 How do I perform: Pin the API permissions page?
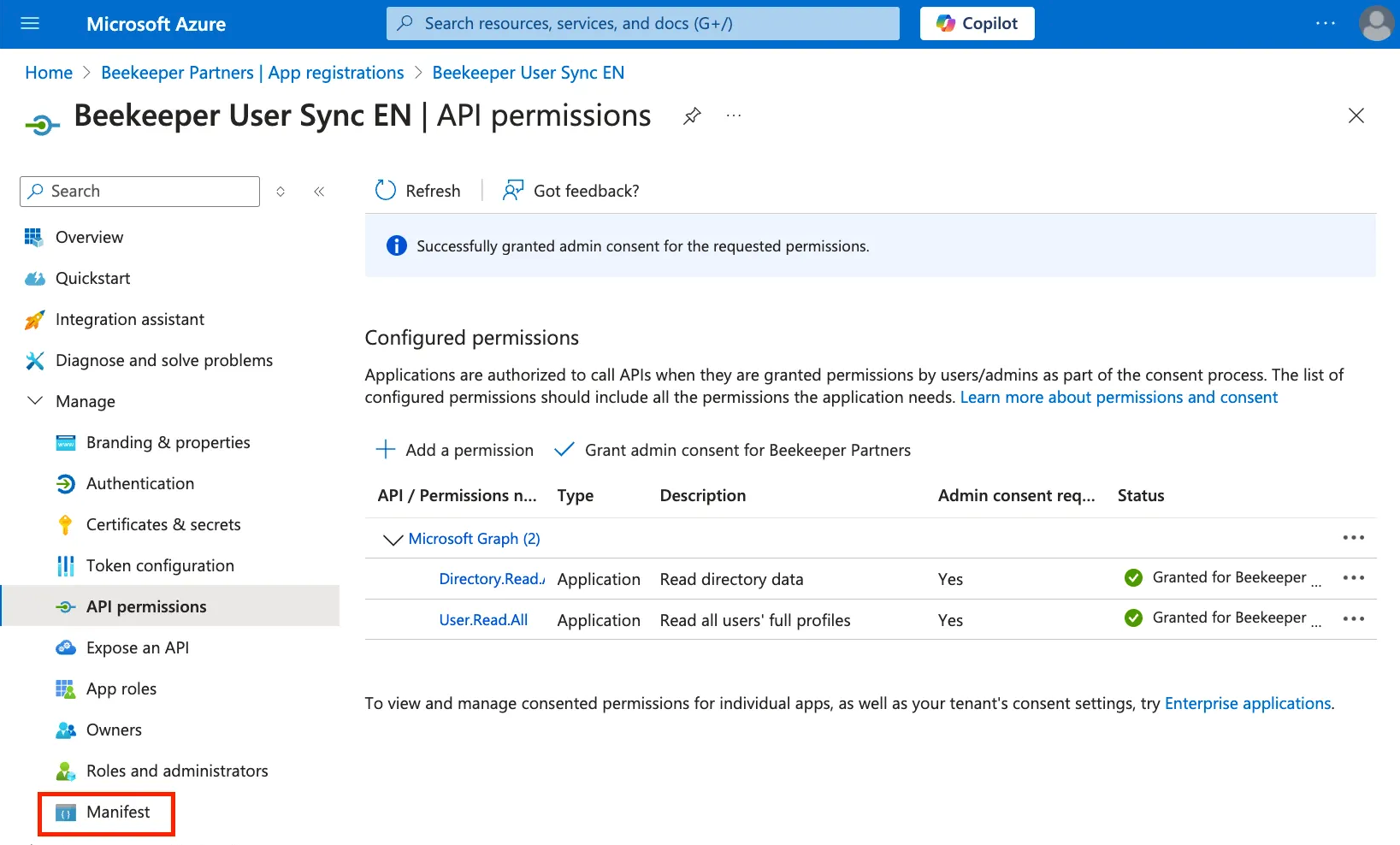[692, 115]
